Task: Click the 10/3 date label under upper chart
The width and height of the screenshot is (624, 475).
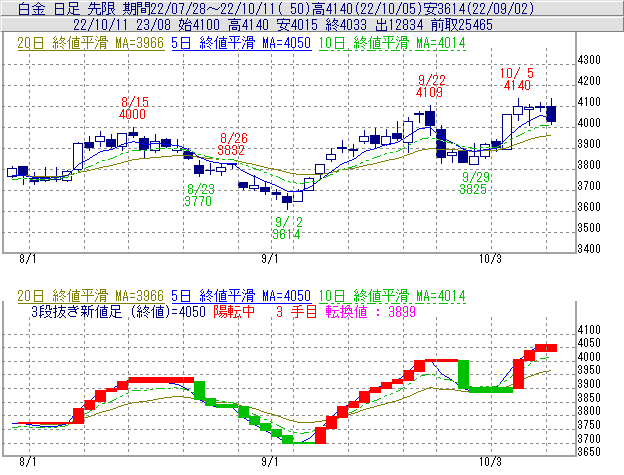Action: pyautogui.click(x=490, y=259)
